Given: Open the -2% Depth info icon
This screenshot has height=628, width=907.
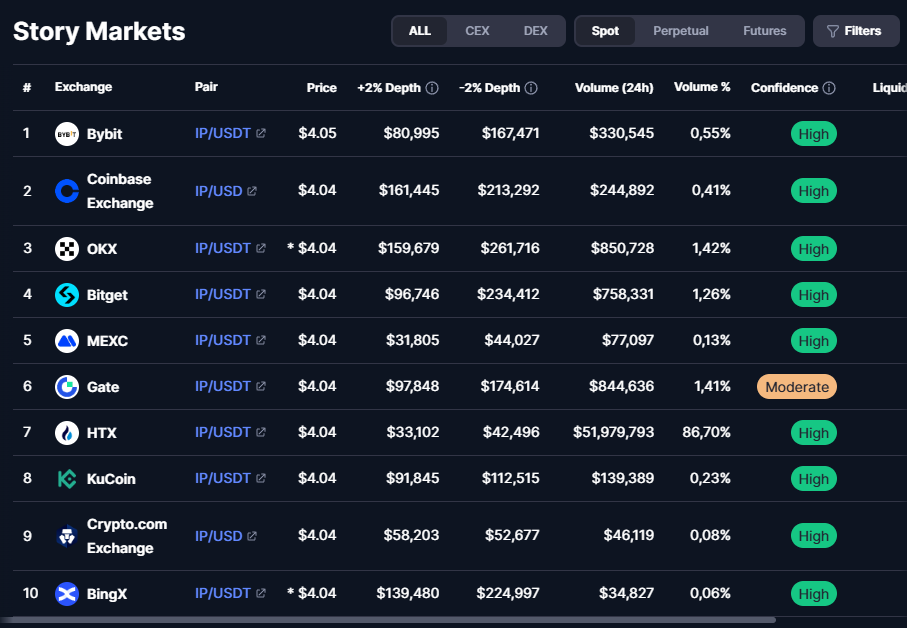Looking at the screenshot, I should [x=531, y=88].
